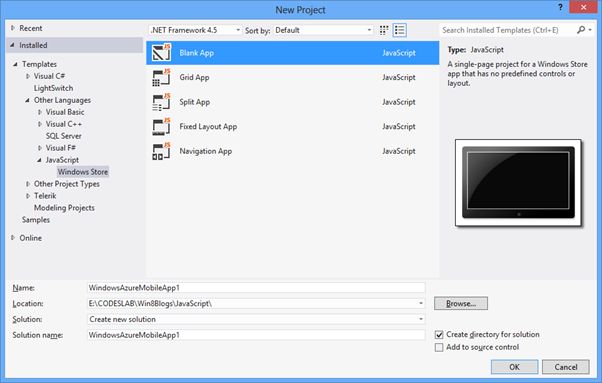Click the Navigation App template icon

[x=161, y=151]
